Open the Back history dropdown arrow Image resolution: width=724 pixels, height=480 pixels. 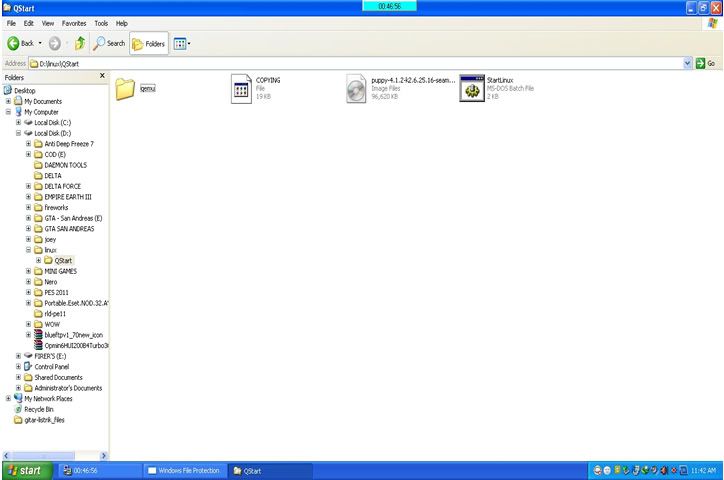click(40, 43)
